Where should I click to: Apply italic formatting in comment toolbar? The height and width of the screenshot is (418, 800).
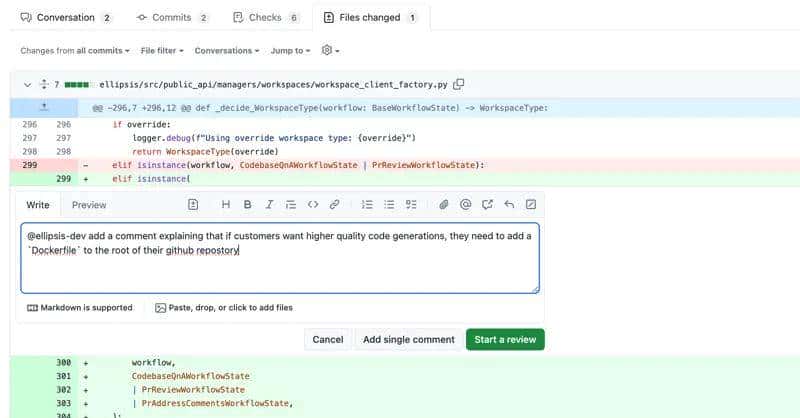(269, 205)
